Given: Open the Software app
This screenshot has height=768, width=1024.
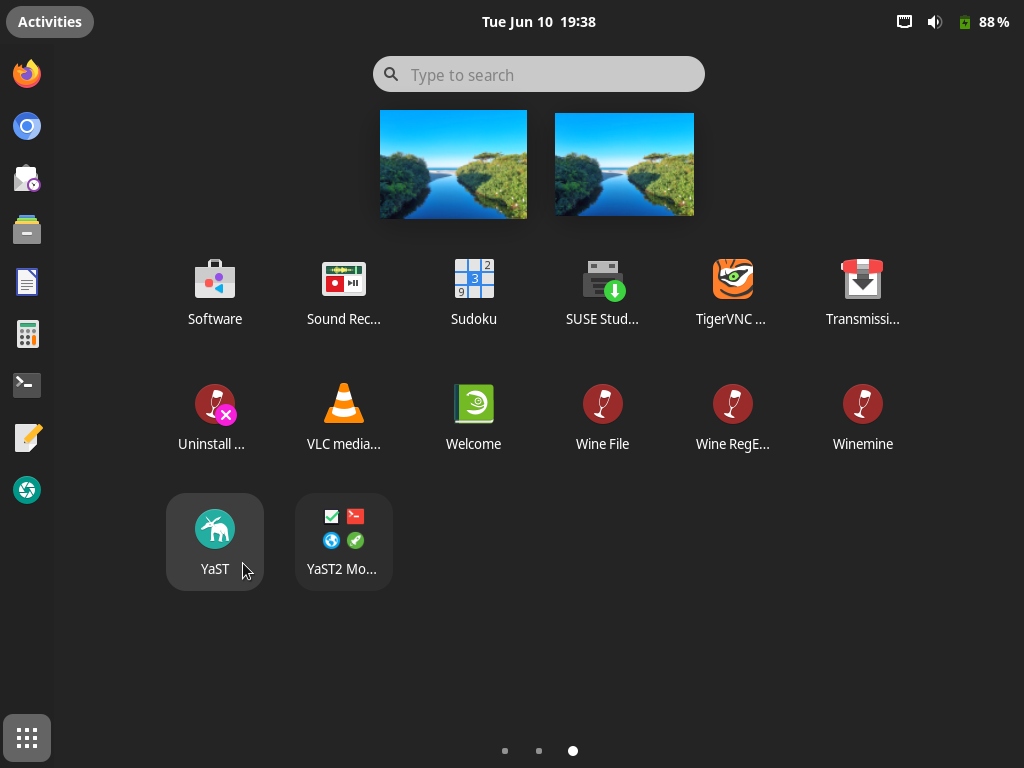Looking at the screenshot, I should coord(215,293).
